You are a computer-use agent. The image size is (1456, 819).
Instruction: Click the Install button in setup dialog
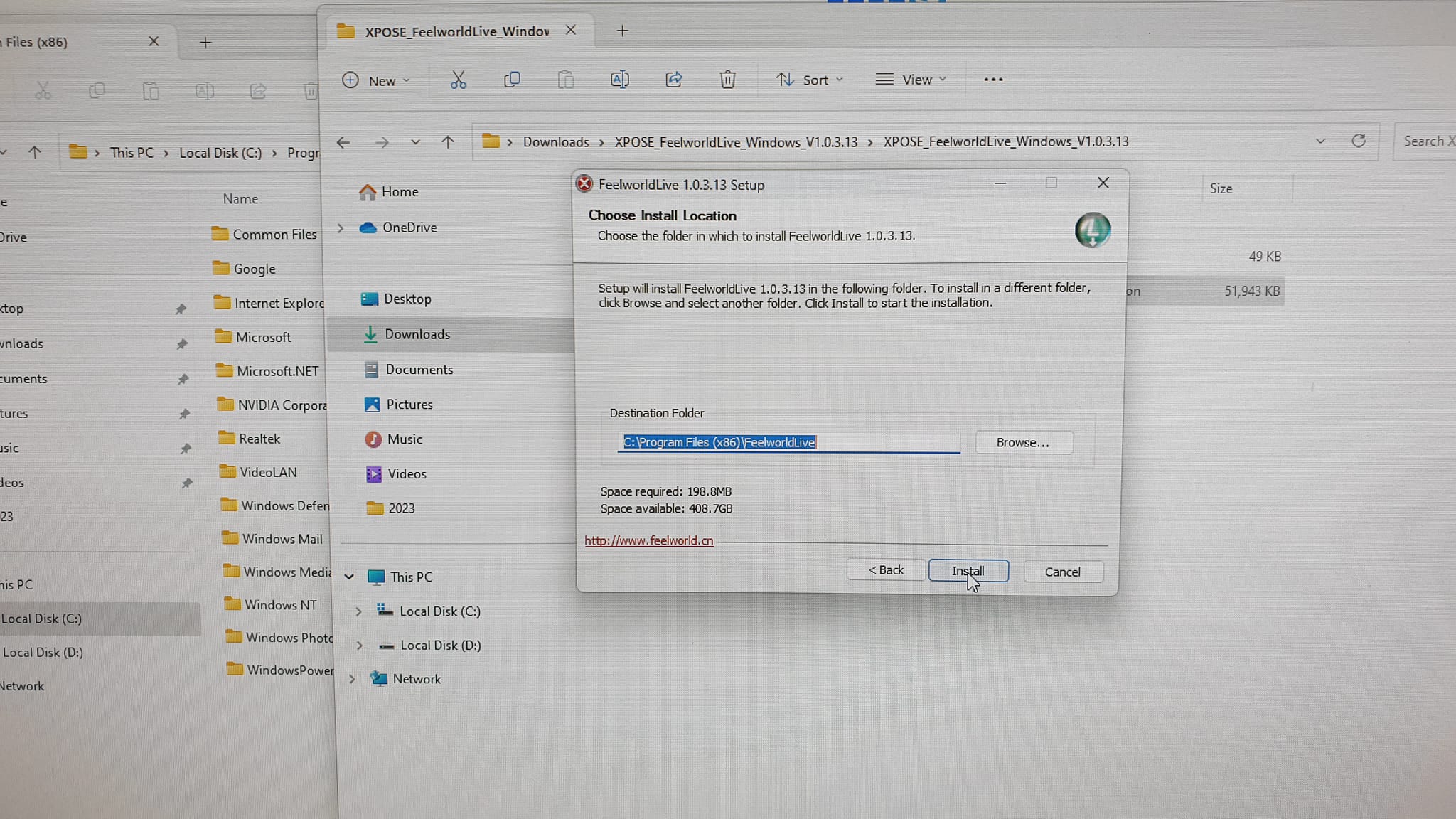point(968,571)
